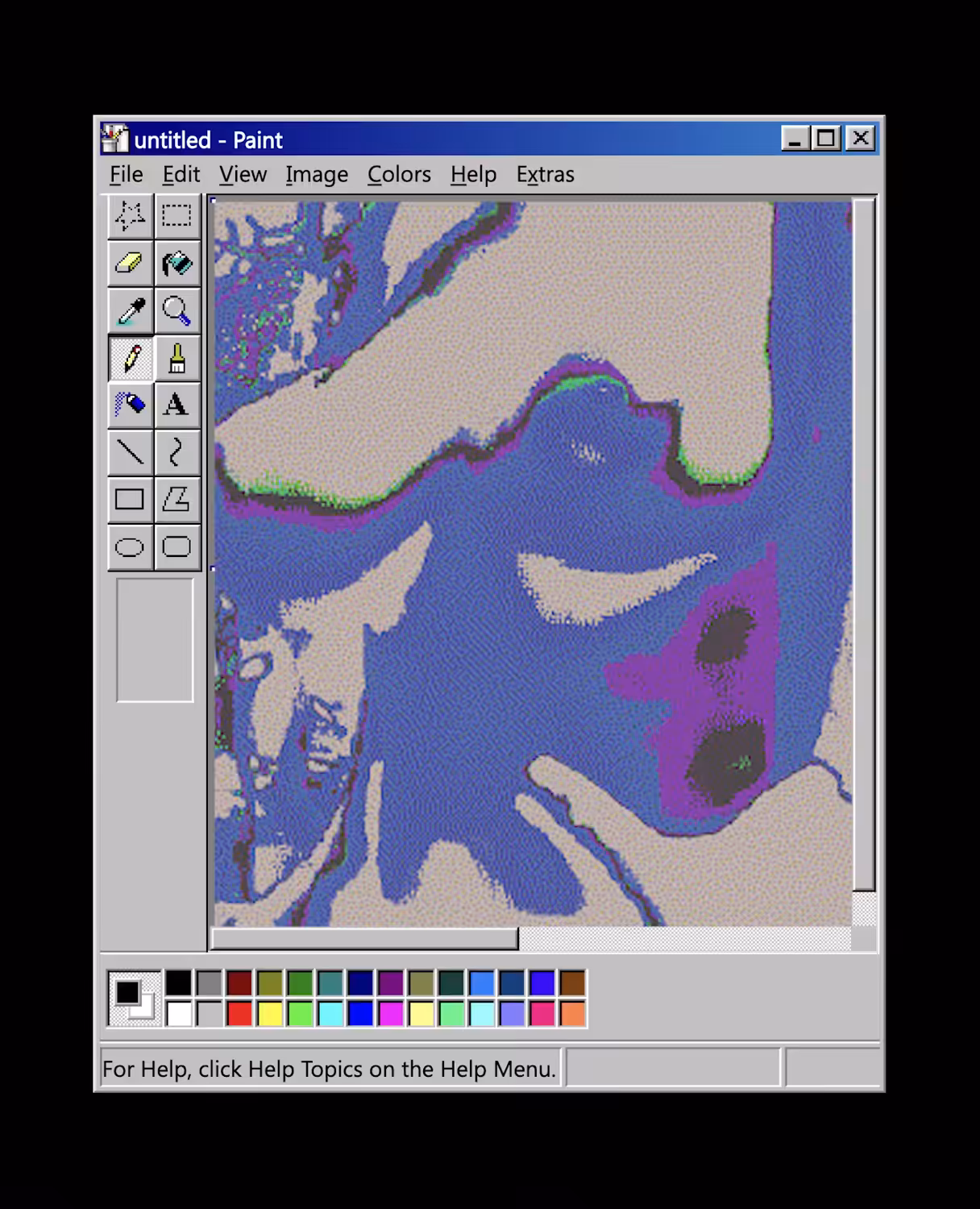Pick the dark gray palette swatch
Image resolution: width=980 pixels, height=1209 pixels.
tap(210, 983)
